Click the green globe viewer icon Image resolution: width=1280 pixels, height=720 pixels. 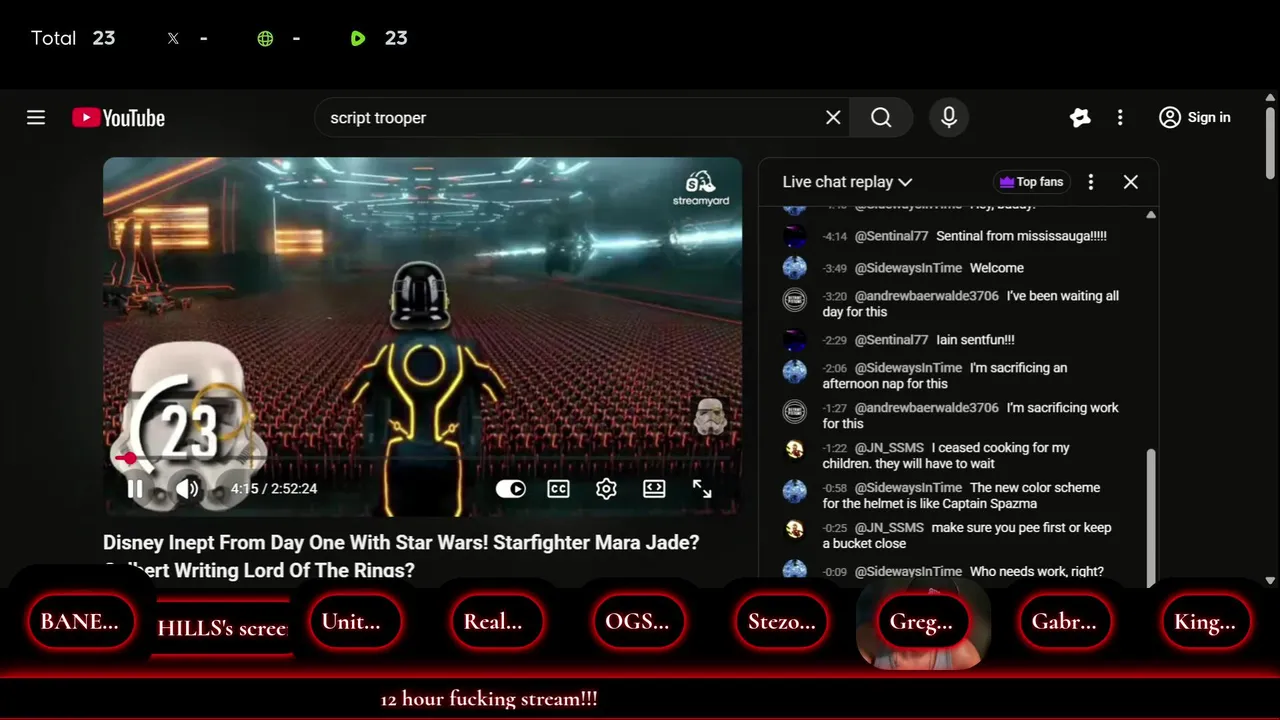[265, 39]
